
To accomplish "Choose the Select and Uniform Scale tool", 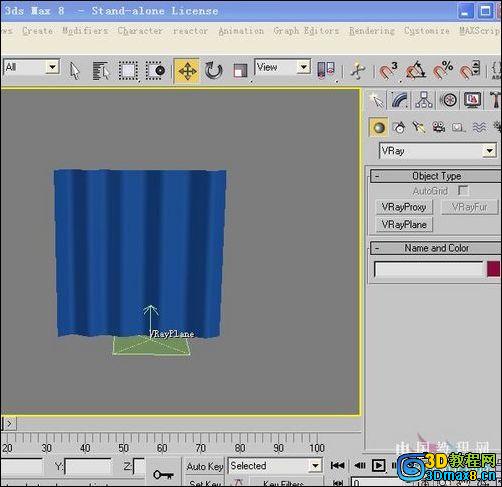I will tap(240, 71).
